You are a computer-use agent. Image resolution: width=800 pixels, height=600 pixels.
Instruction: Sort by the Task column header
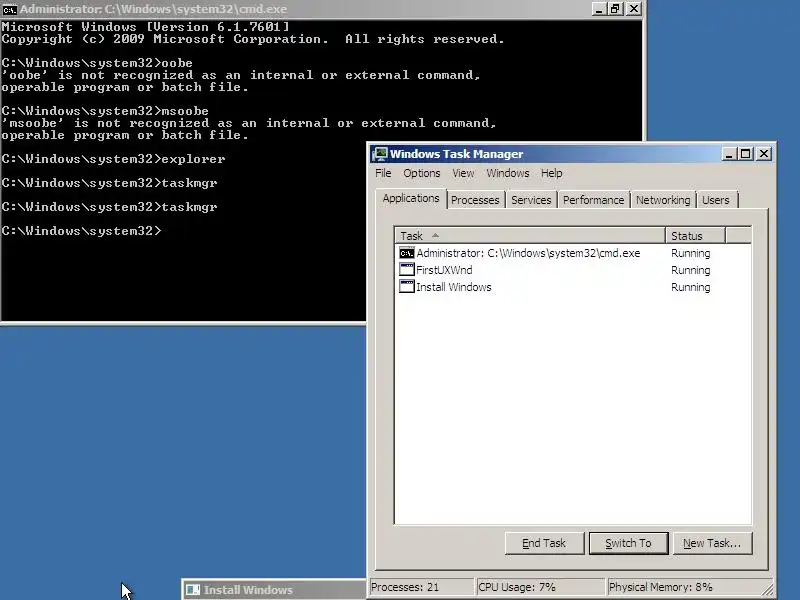pyautogui.click(x=530, y=236)
